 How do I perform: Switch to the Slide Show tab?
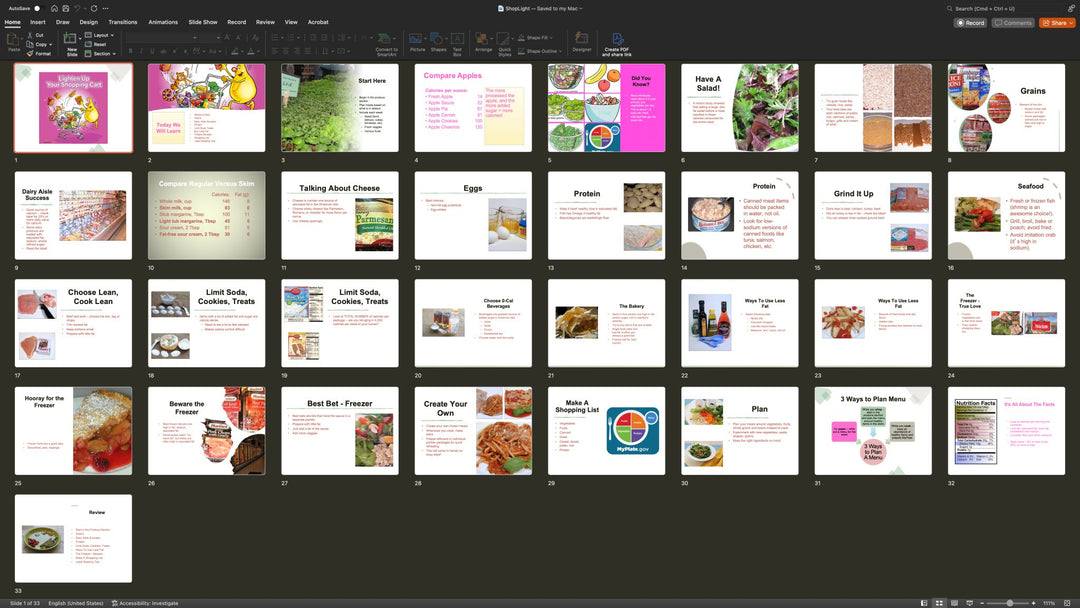tap(203, 21)
